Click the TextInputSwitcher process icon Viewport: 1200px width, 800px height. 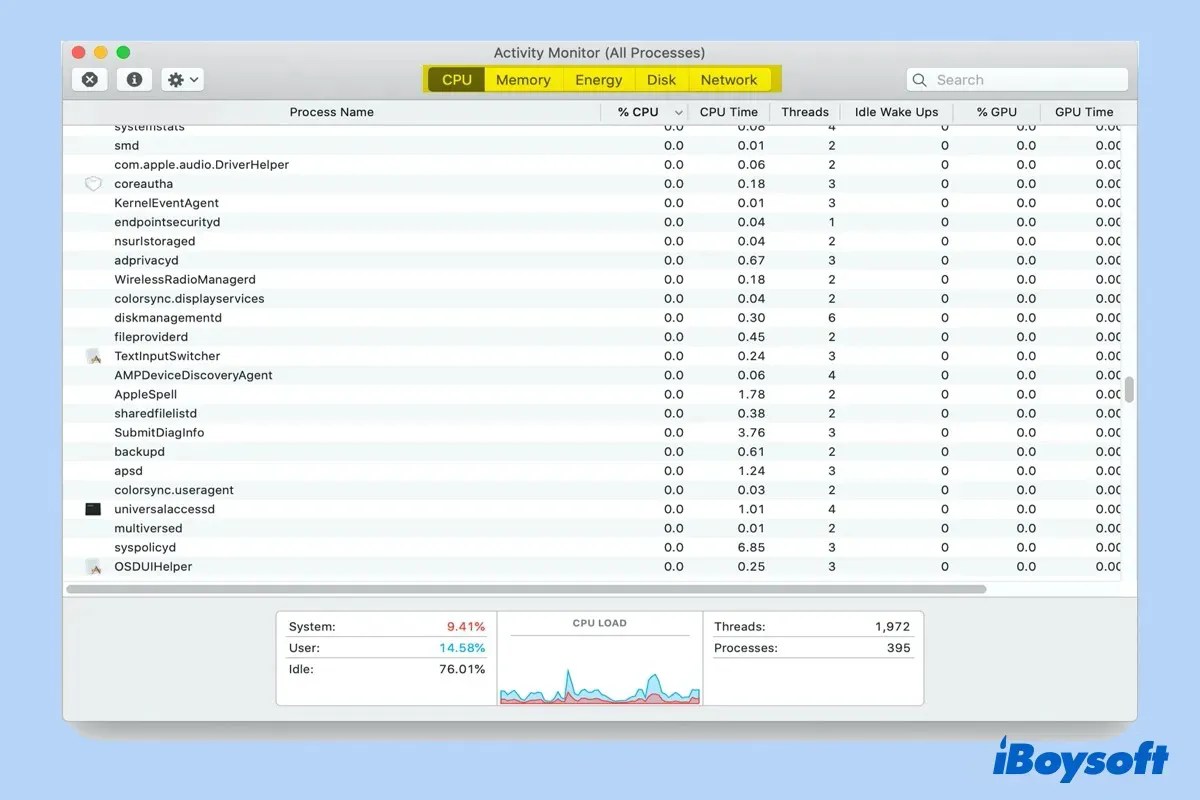click(93, 356)
